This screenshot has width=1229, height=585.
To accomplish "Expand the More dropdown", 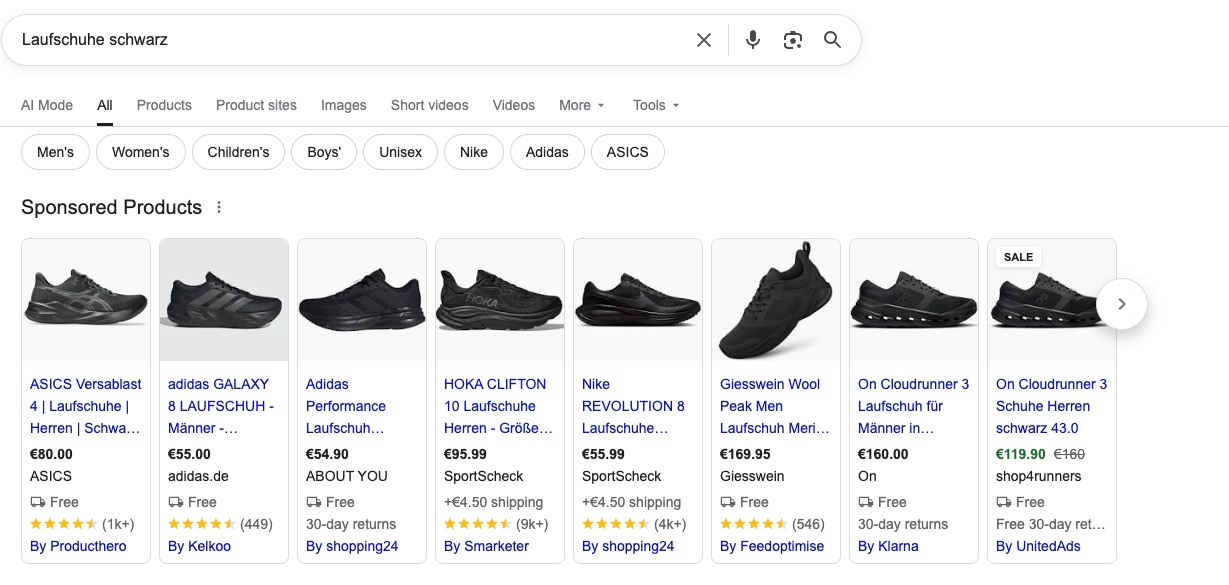I will pos(582,105).
